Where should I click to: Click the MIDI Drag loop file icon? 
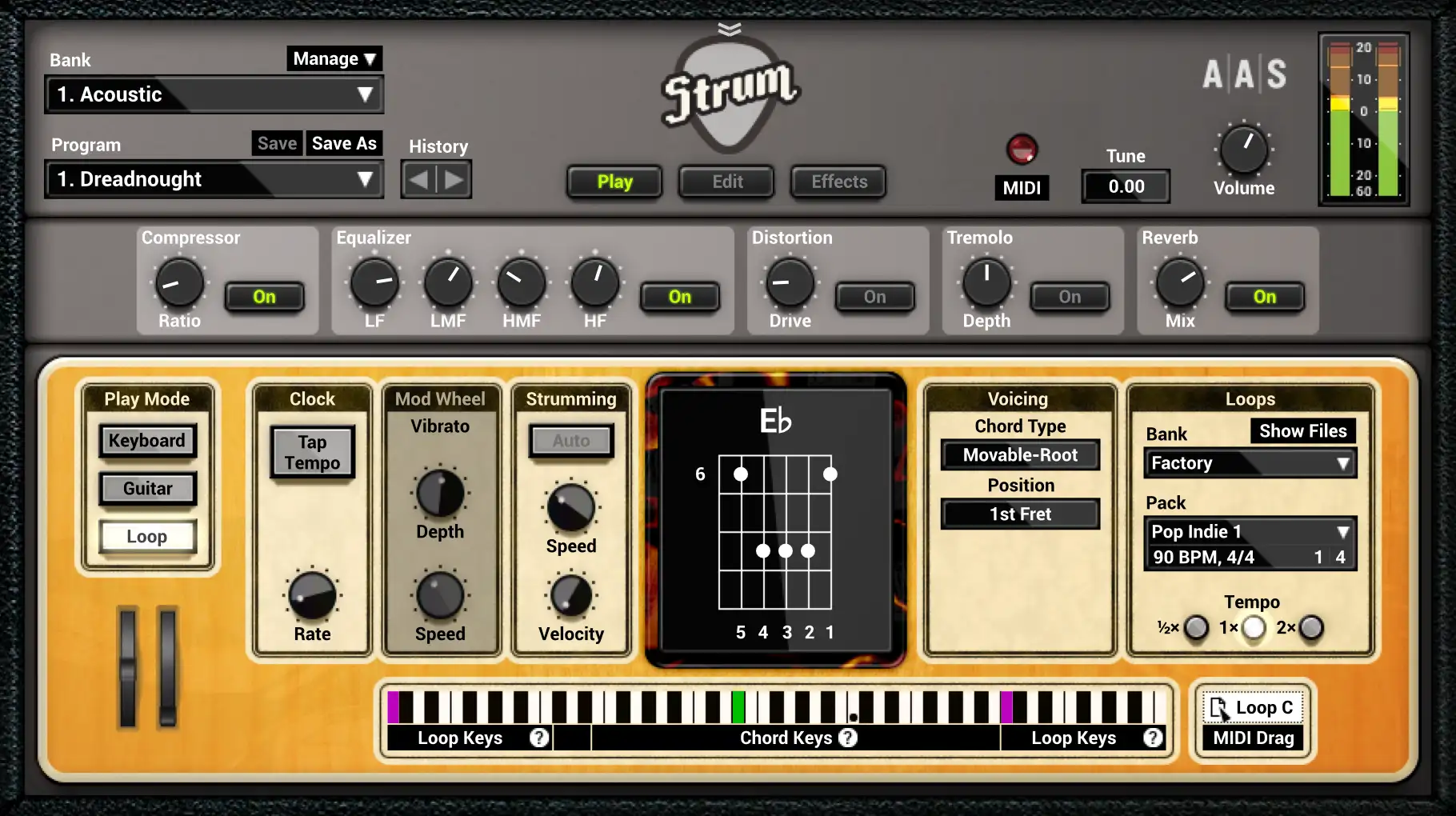pyautogui.click(x=1218, y=708)
